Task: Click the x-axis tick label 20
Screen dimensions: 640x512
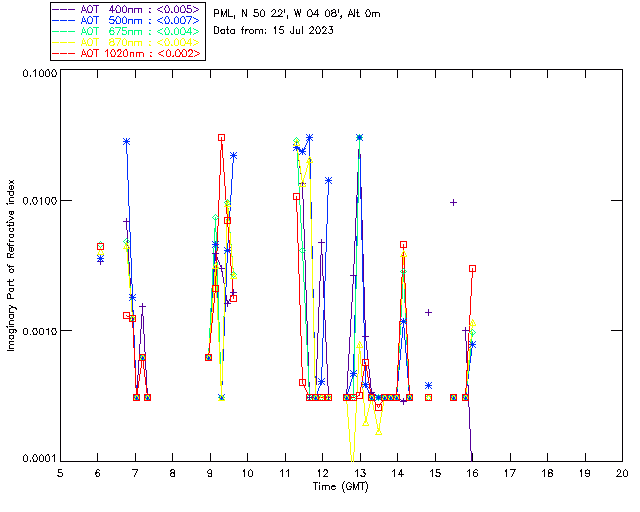Action: point(622,473)
